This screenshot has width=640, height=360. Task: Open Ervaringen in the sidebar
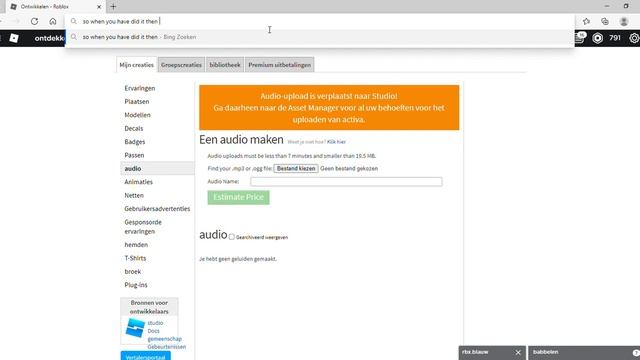click(x=140, y=88)
